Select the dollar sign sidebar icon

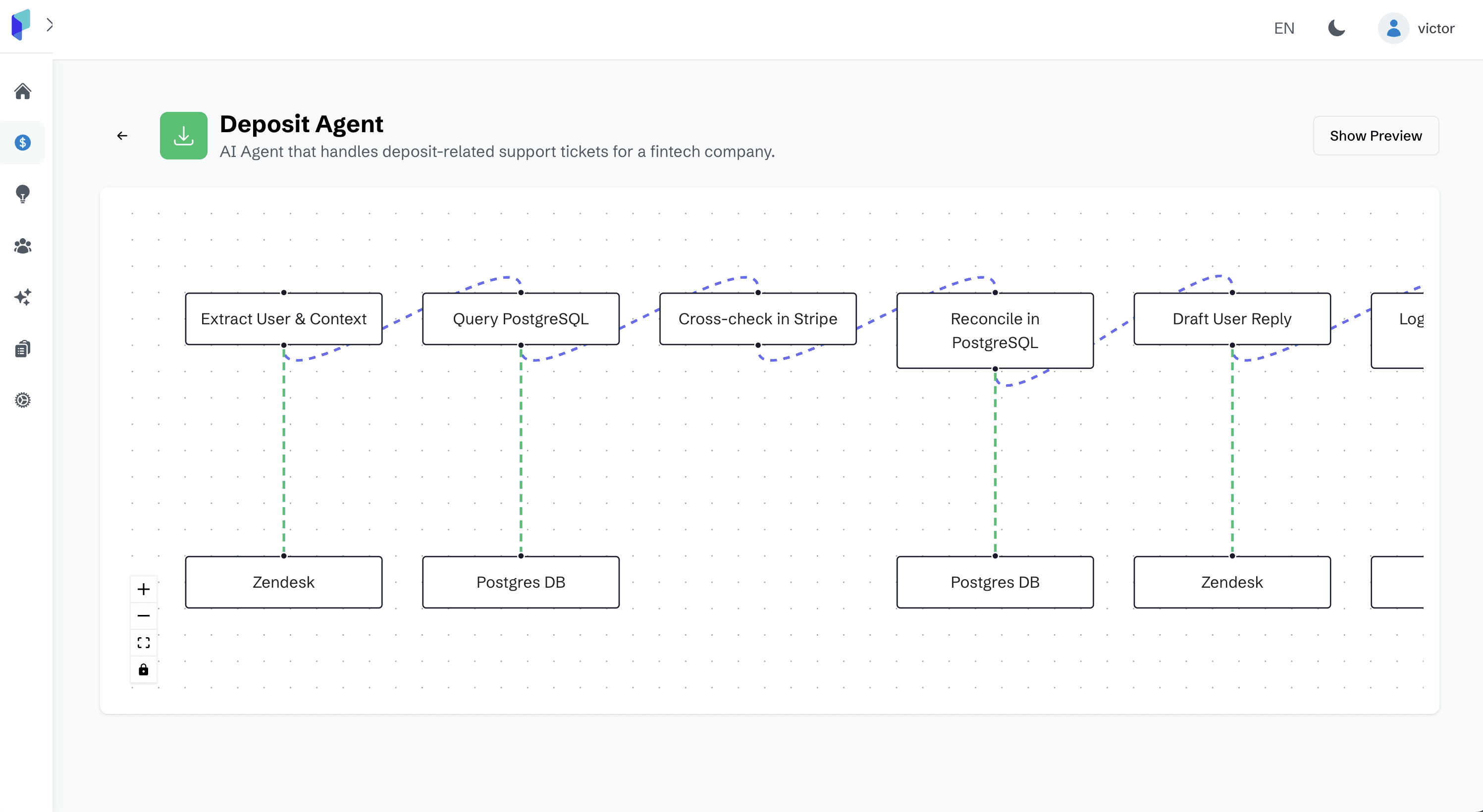tap(22, 142)
